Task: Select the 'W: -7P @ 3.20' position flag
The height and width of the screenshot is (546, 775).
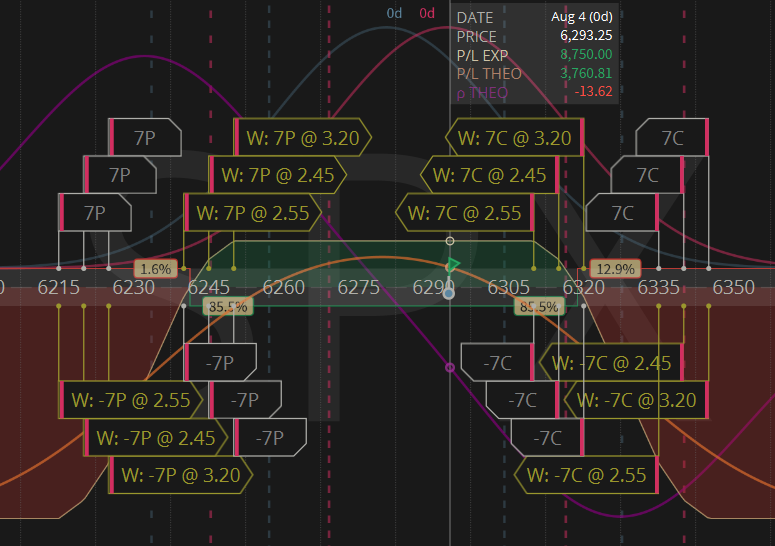Action: tap(180, 475)
